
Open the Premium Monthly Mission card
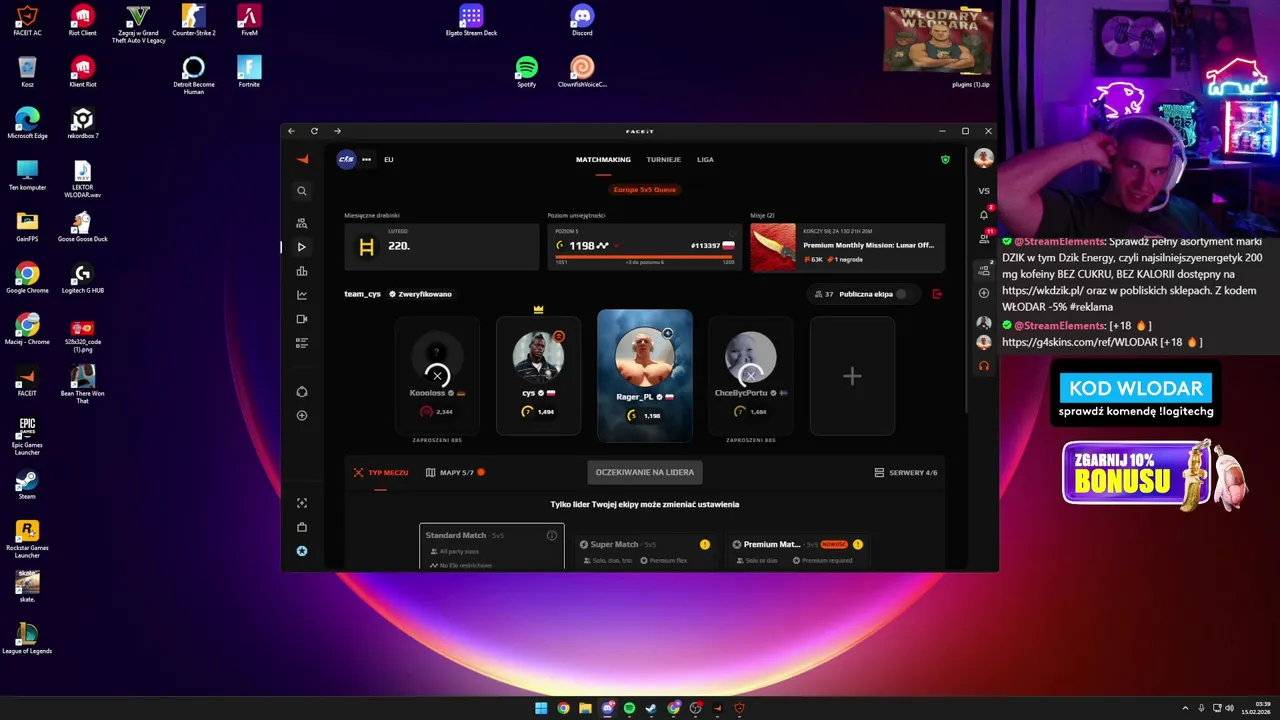847,247
